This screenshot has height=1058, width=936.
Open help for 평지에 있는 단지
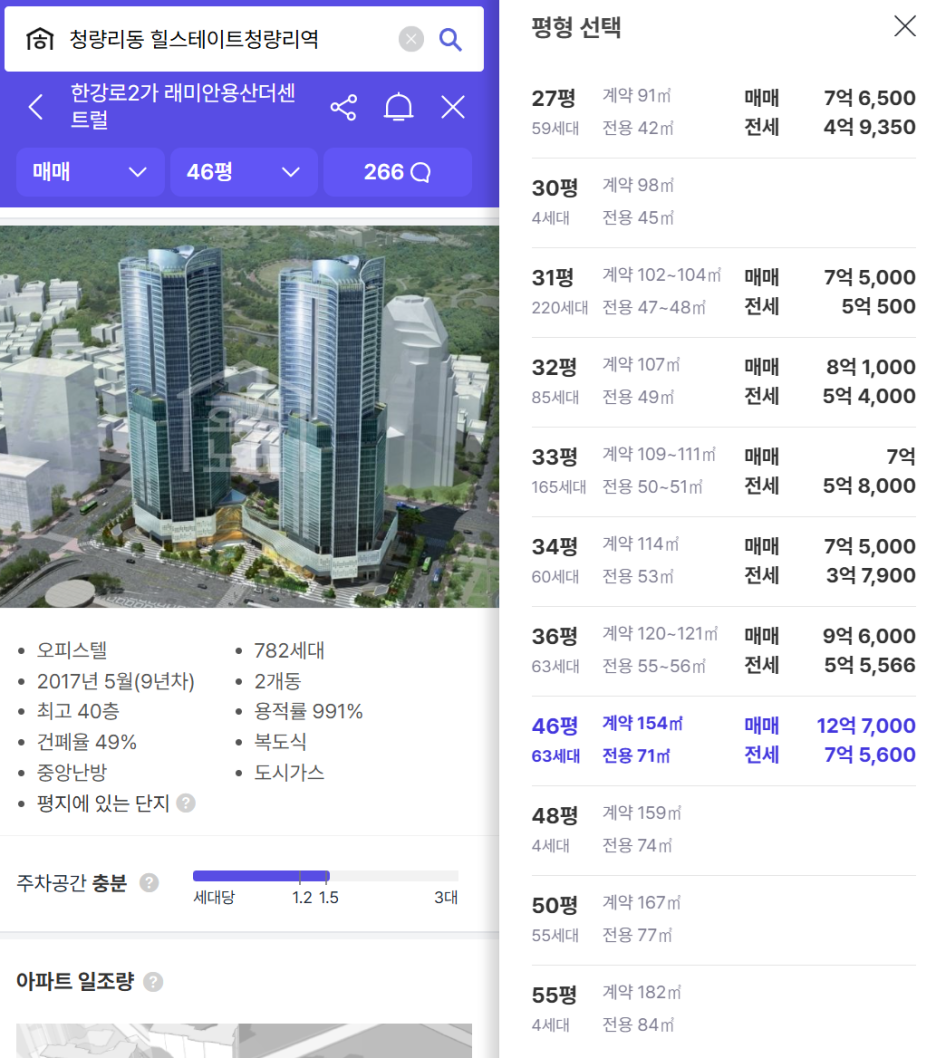(x=186, y=803)
